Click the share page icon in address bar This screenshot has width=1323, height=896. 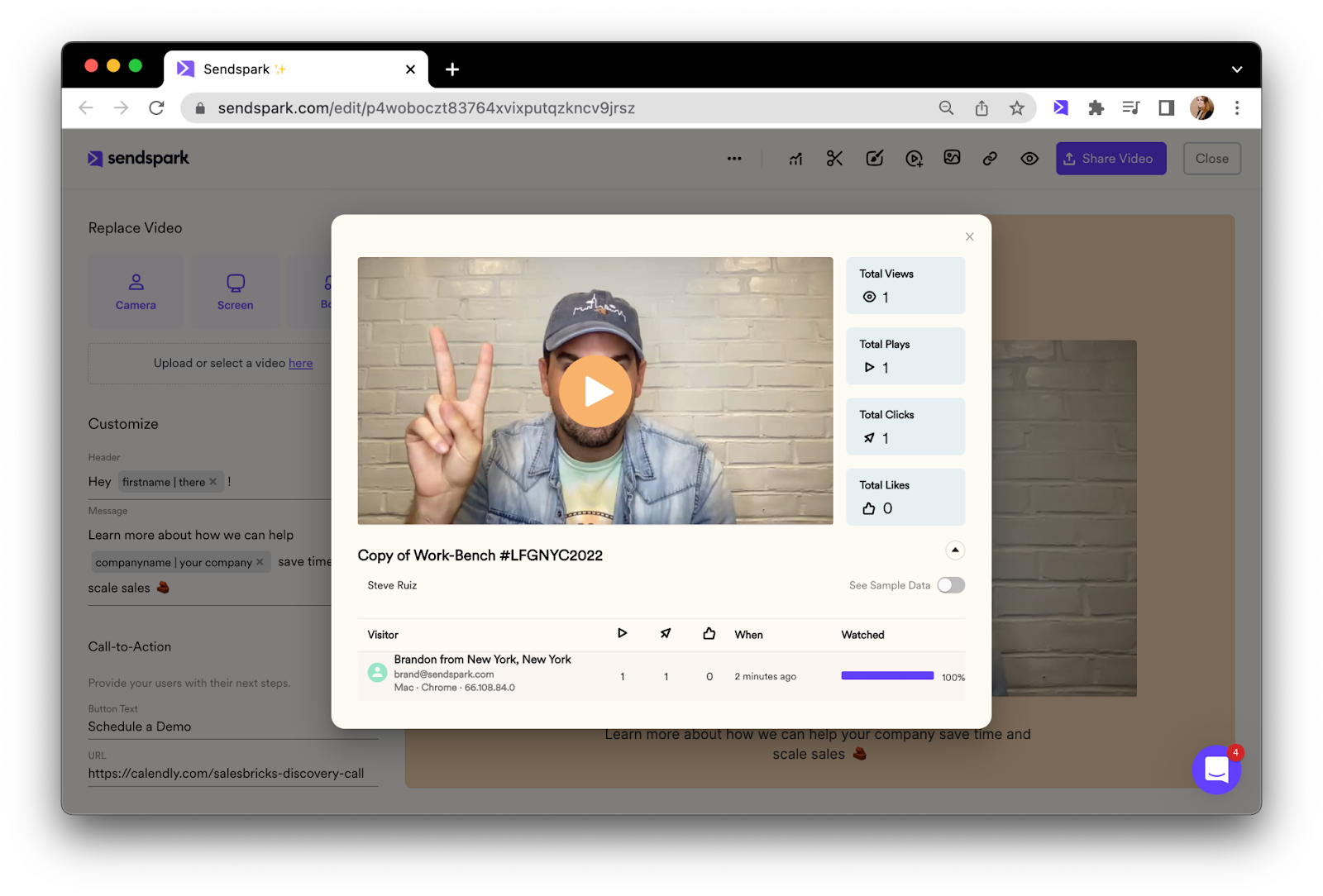point(982,107)
